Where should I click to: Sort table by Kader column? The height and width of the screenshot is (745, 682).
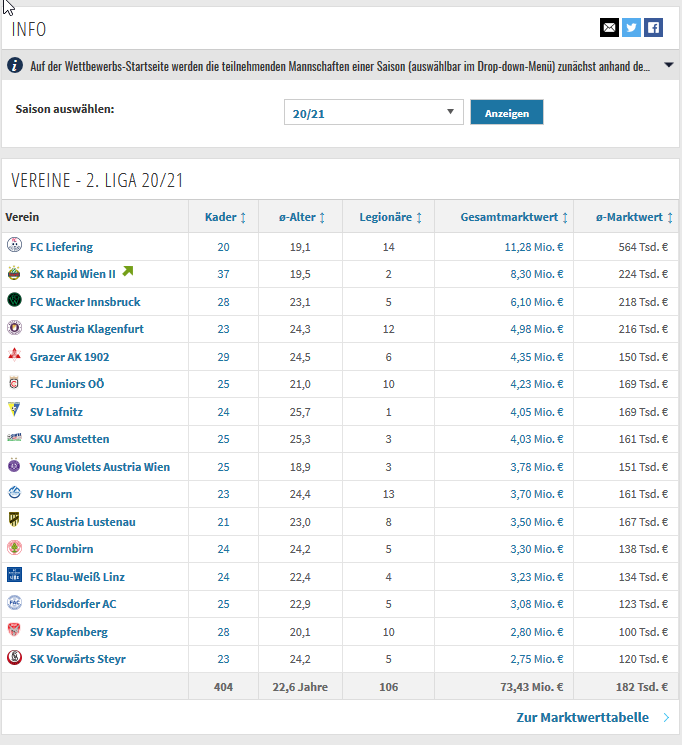point(225,217)
